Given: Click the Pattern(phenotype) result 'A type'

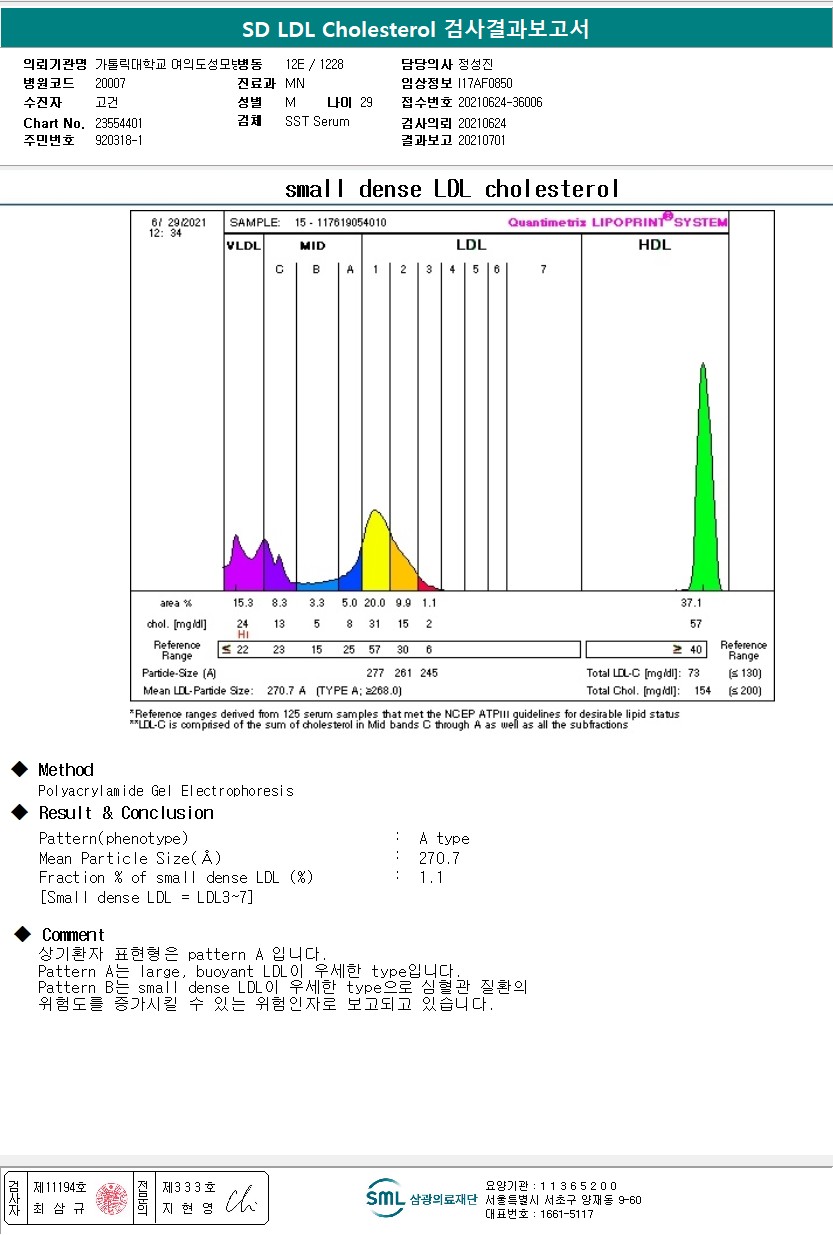Looking at the screenshot, I should pos(444,838).
